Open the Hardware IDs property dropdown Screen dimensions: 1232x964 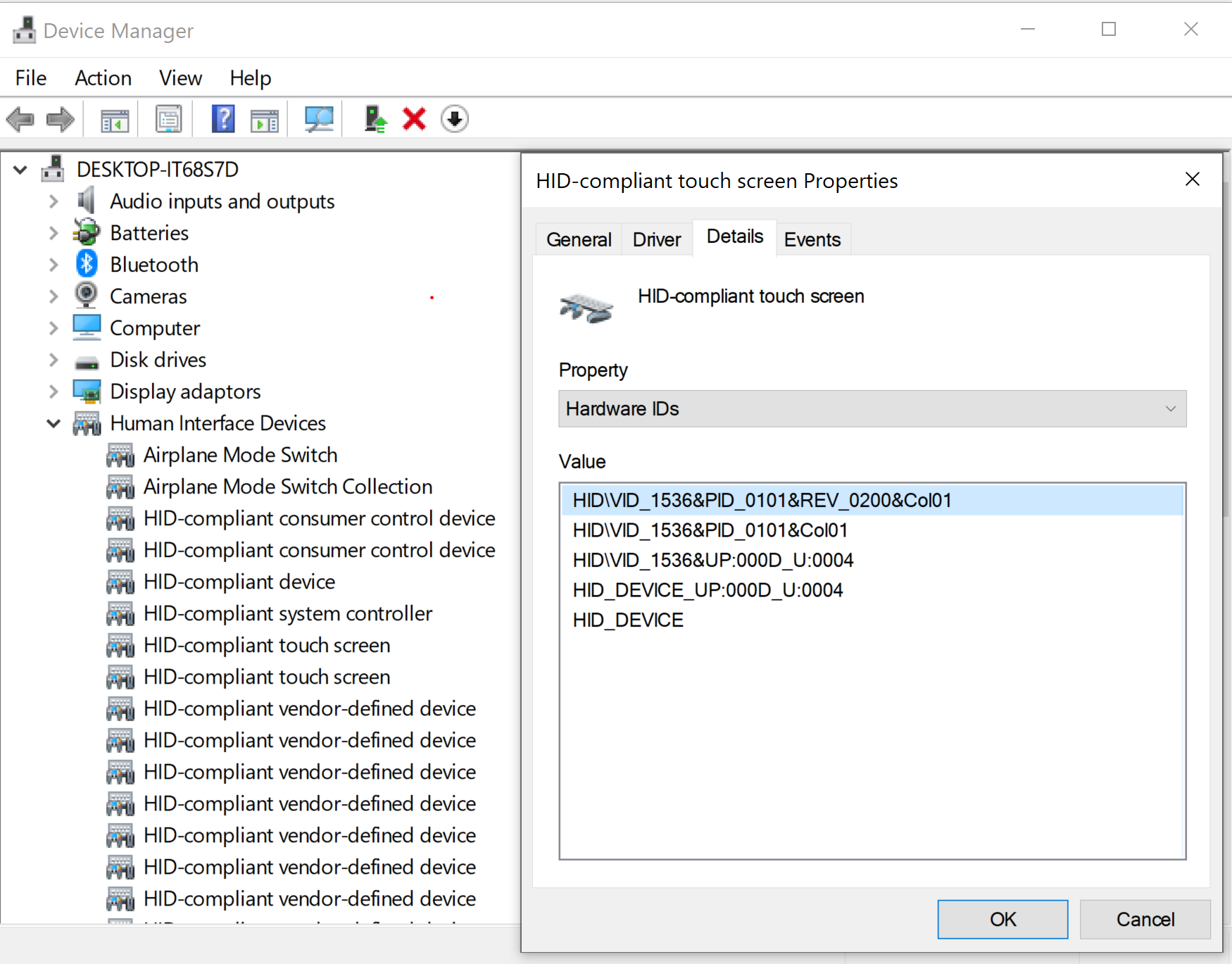(872, 409)
